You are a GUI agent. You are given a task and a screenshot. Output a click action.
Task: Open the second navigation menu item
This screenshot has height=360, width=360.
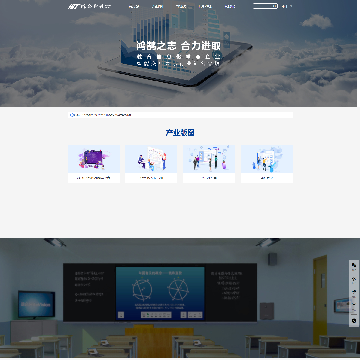coord(157,6)
